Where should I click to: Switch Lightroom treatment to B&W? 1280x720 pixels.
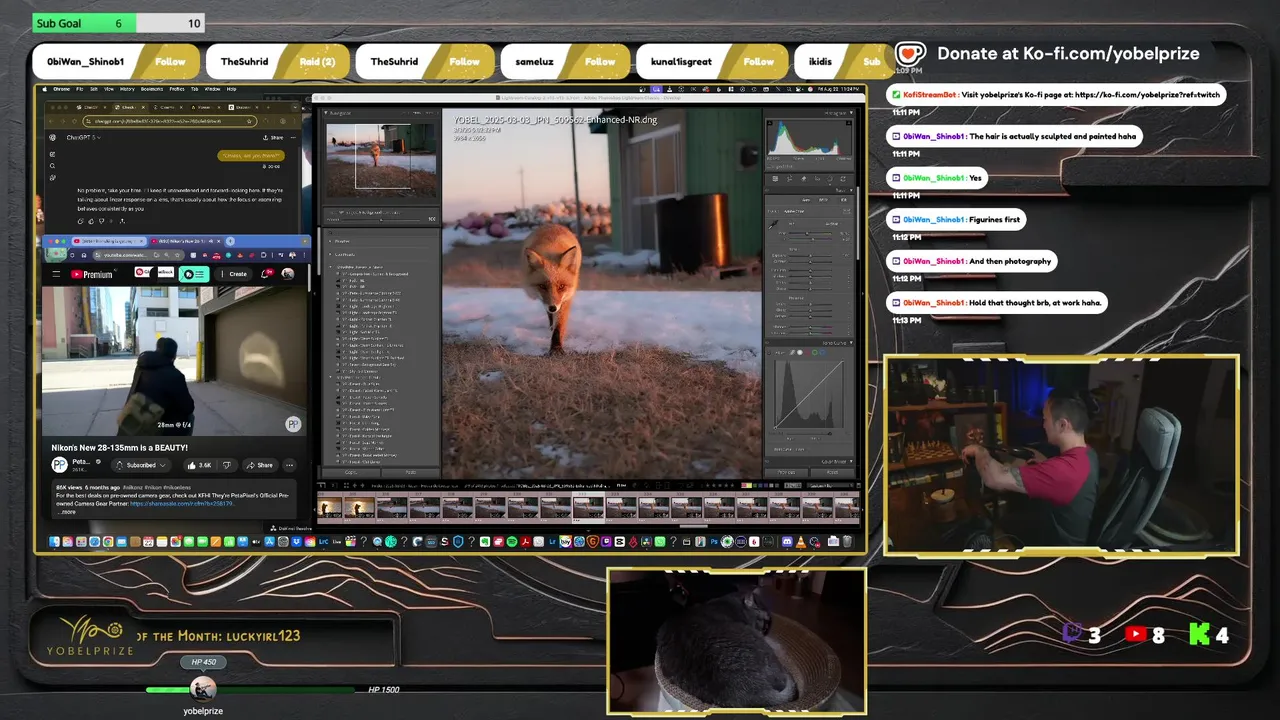point(823,200)
